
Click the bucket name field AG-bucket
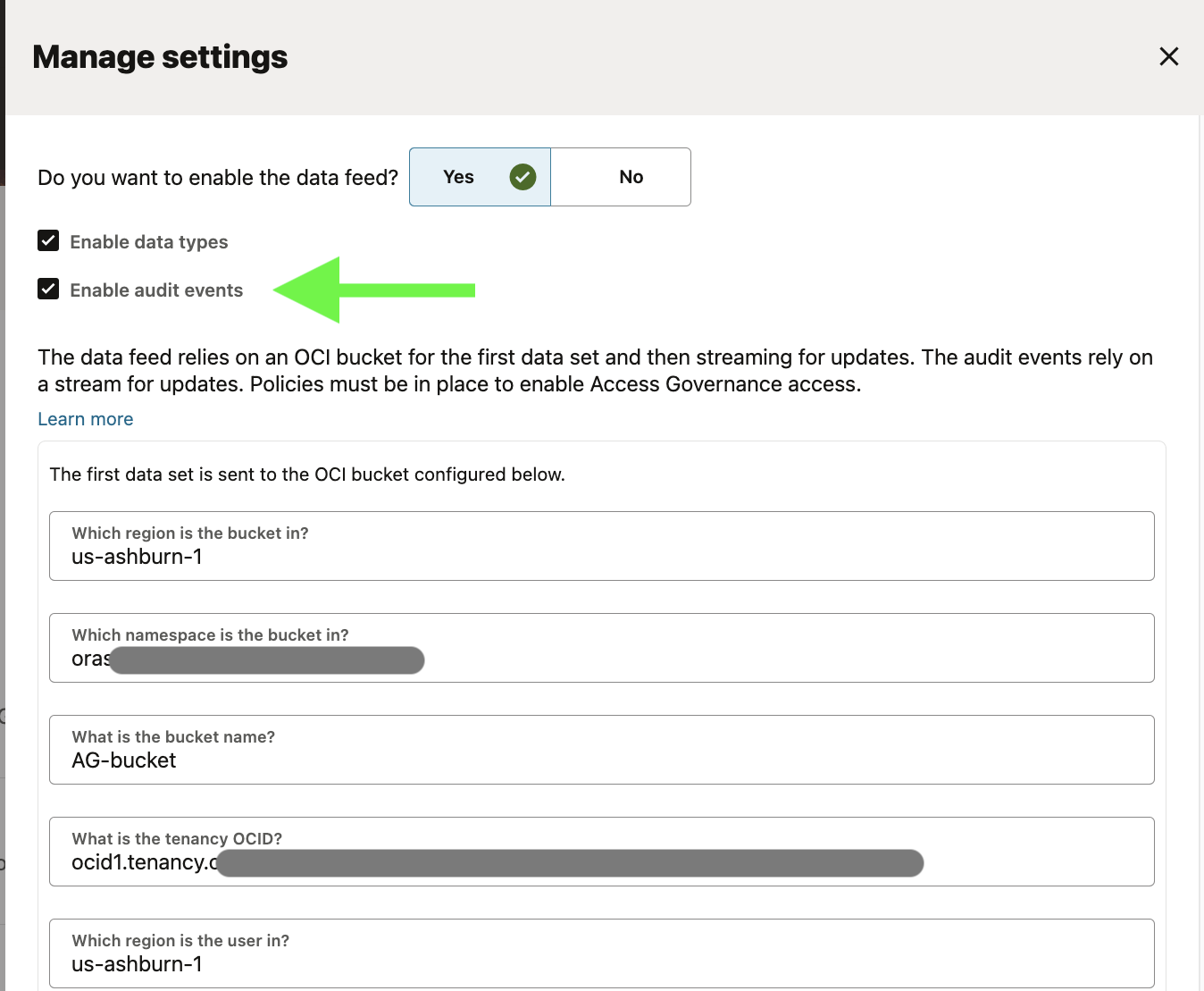point(601,760)
